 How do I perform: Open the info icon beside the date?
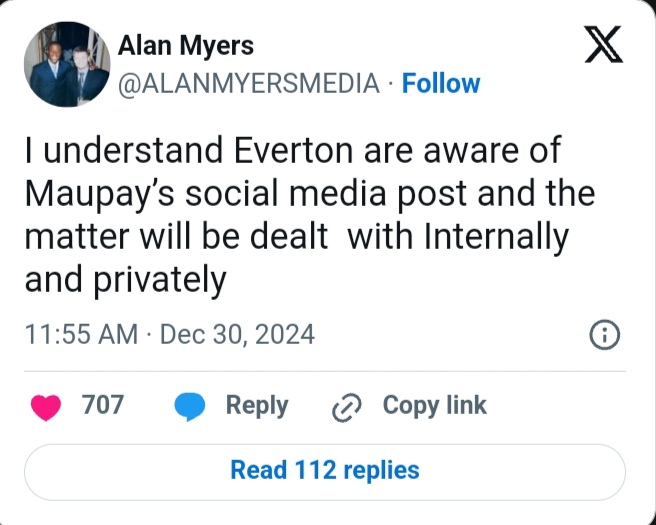tap(605, 336)
